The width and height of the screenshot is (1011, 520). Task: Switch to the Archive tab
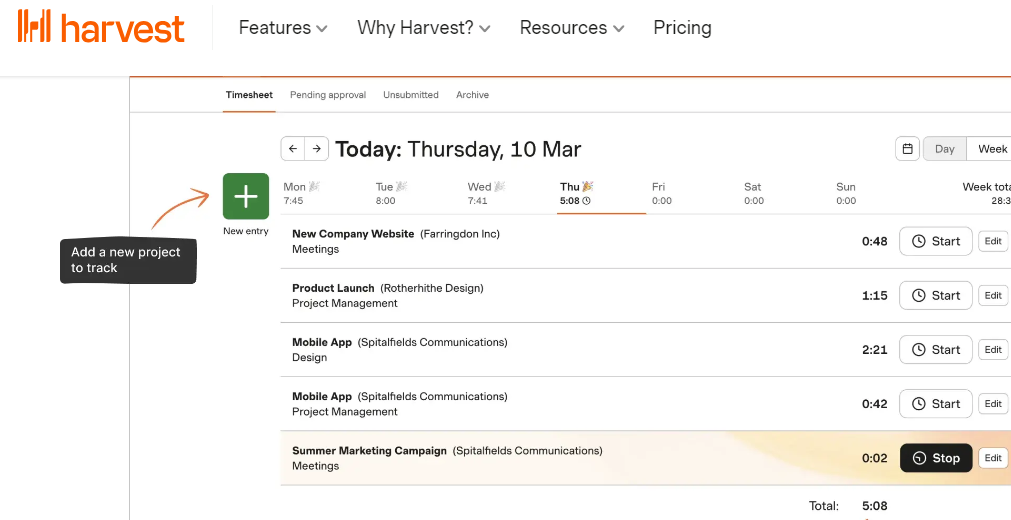[x=473, y=95]
